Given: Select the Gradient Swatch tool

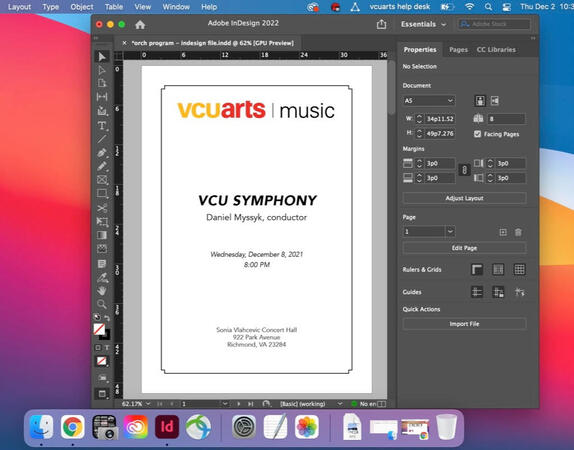Looking at the screenshot, I should [x=102, y=235].
